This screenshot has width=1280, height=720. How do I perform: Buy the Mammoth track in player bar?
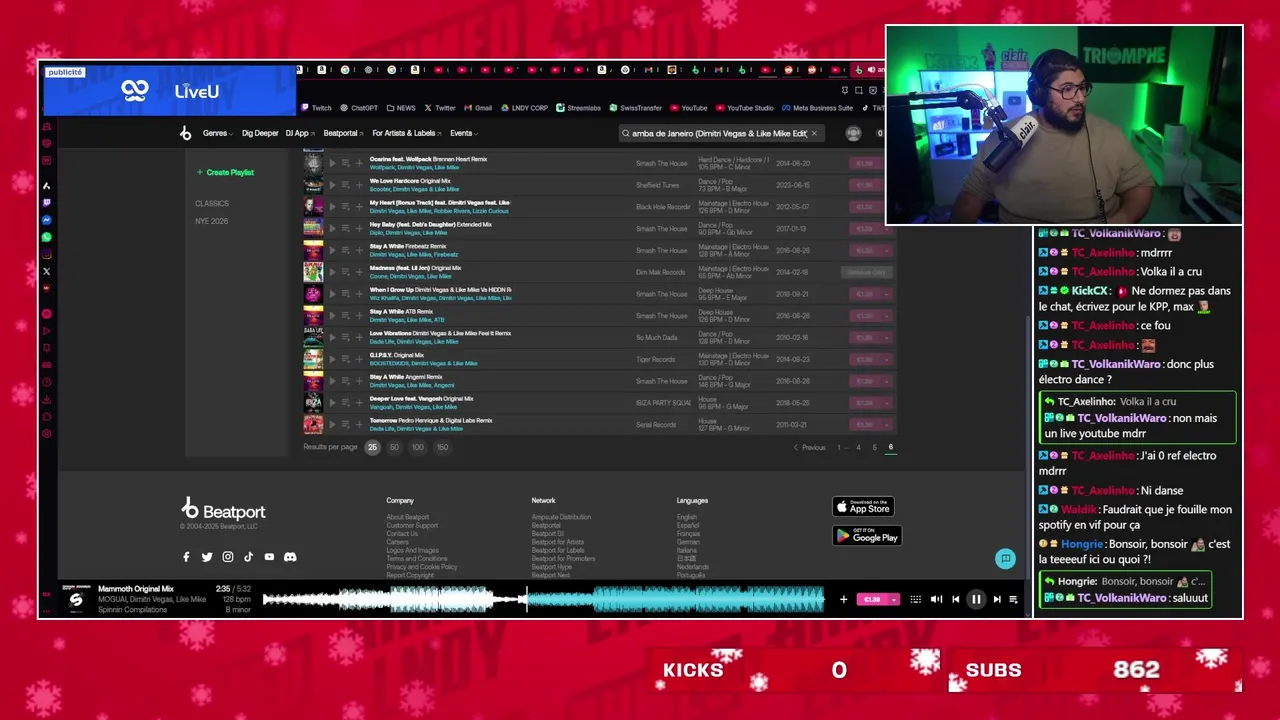click(872, 600)
